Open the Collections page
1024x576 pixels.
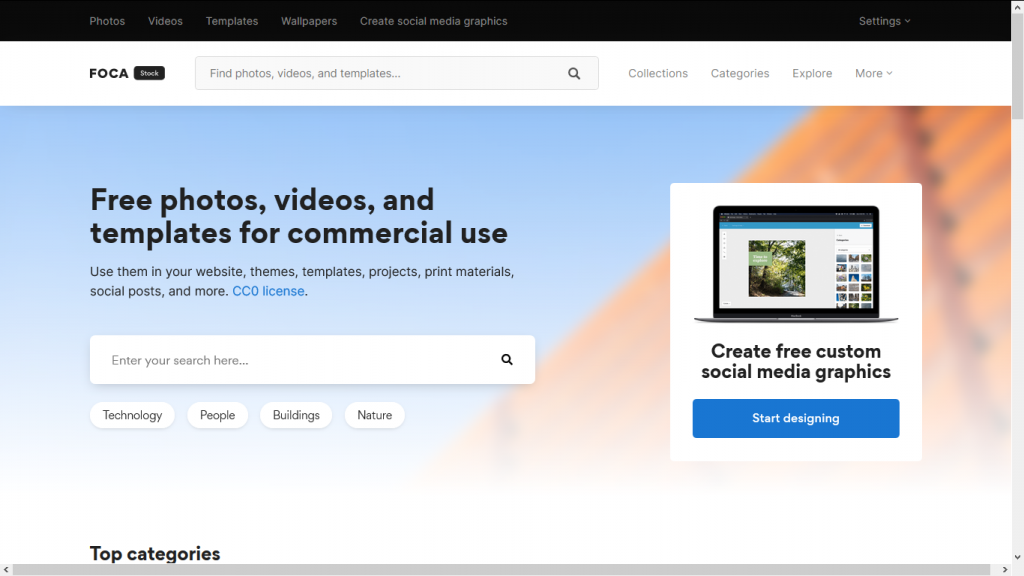658,73
